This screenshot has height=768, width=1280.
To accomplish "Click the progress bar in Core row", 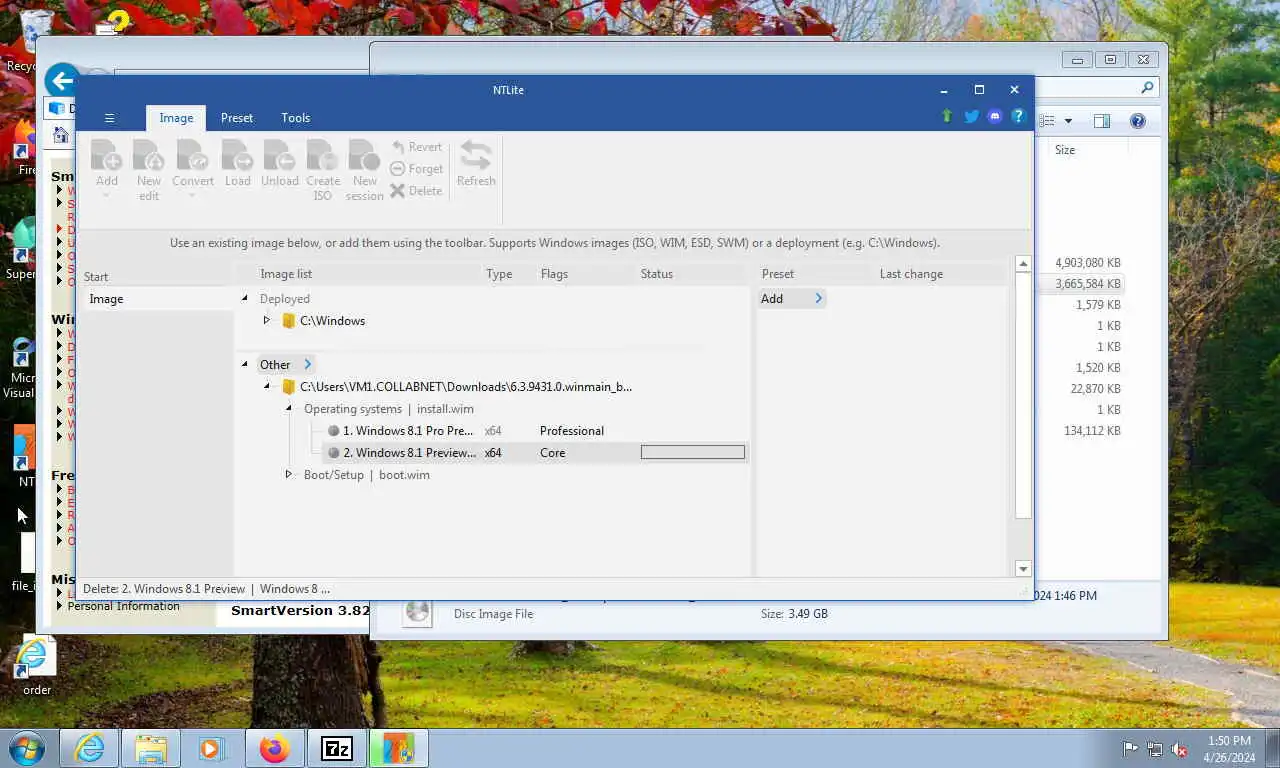I will coord(693,453).
